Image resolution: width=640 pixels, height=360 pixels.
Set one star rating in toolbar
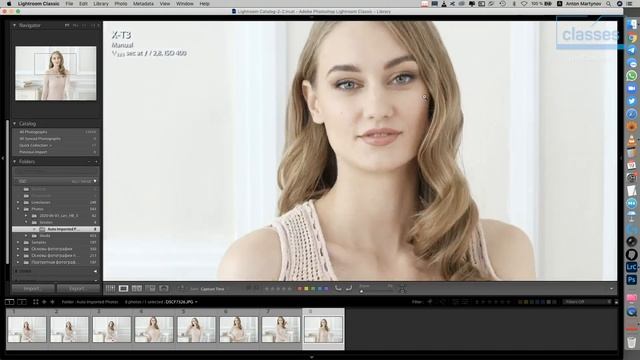coord(267,289)
